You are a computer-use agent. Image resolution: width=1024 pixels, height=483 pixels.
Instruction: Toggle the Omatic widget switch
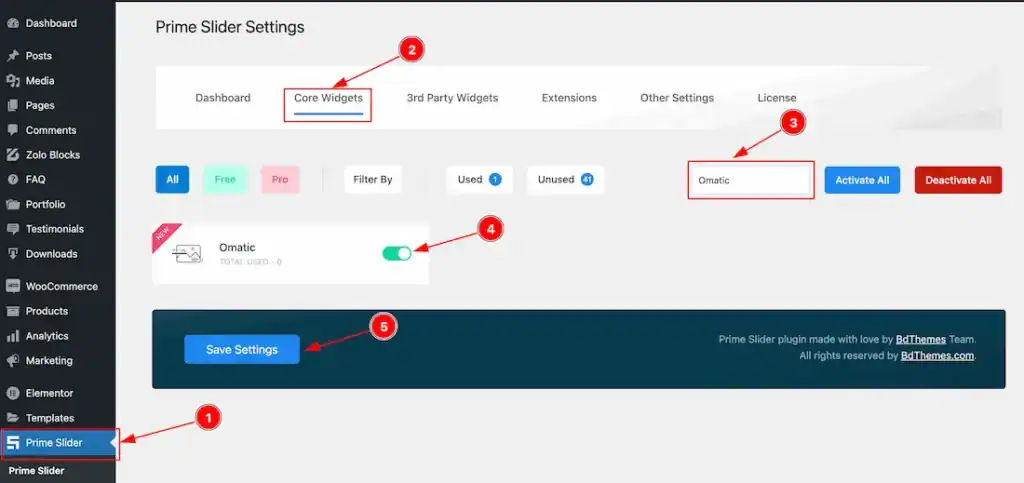click(x=396, y=253)
